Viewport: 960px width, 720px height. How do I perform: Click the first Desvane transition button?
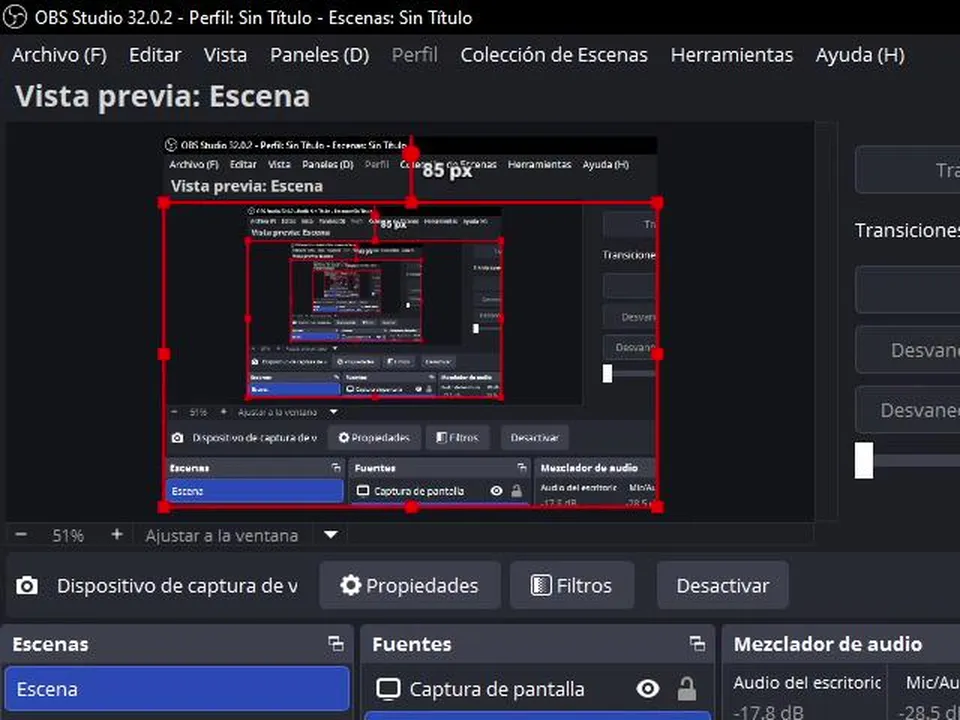click(x=909, y=350)
